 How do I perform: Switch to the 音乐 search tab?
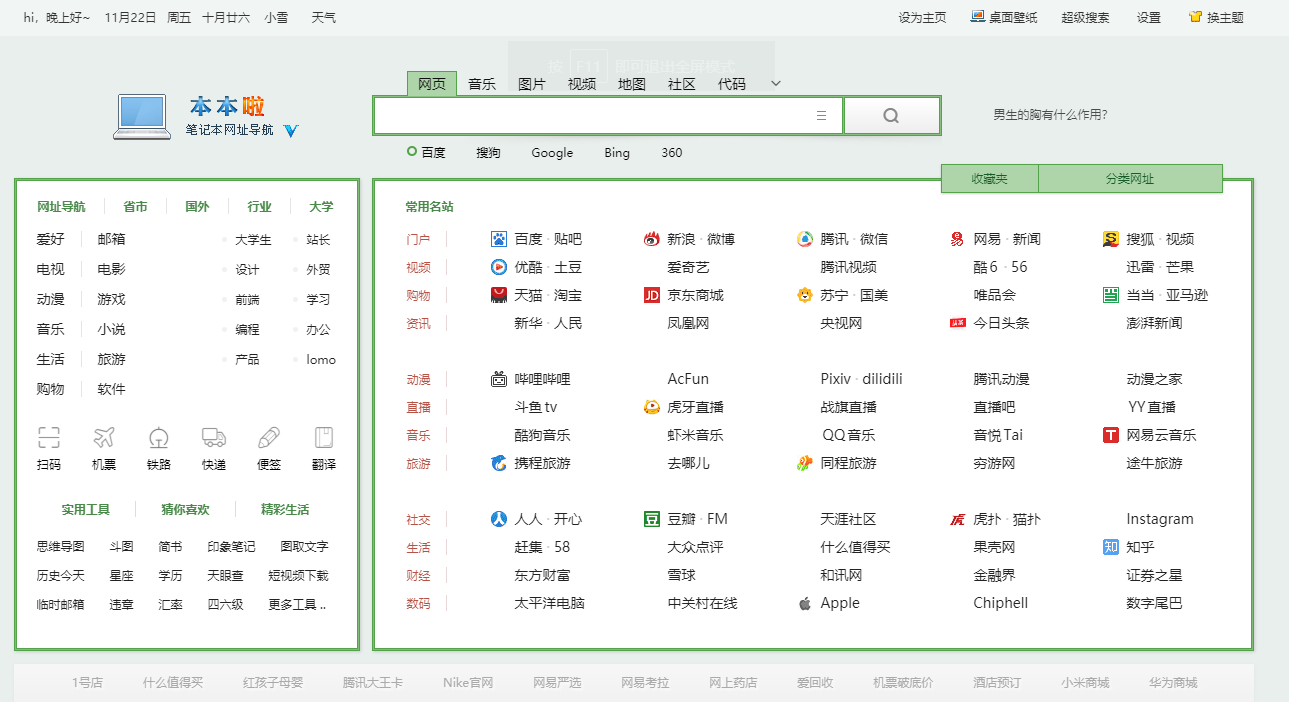pyautogui.click(x=482, y=84)
